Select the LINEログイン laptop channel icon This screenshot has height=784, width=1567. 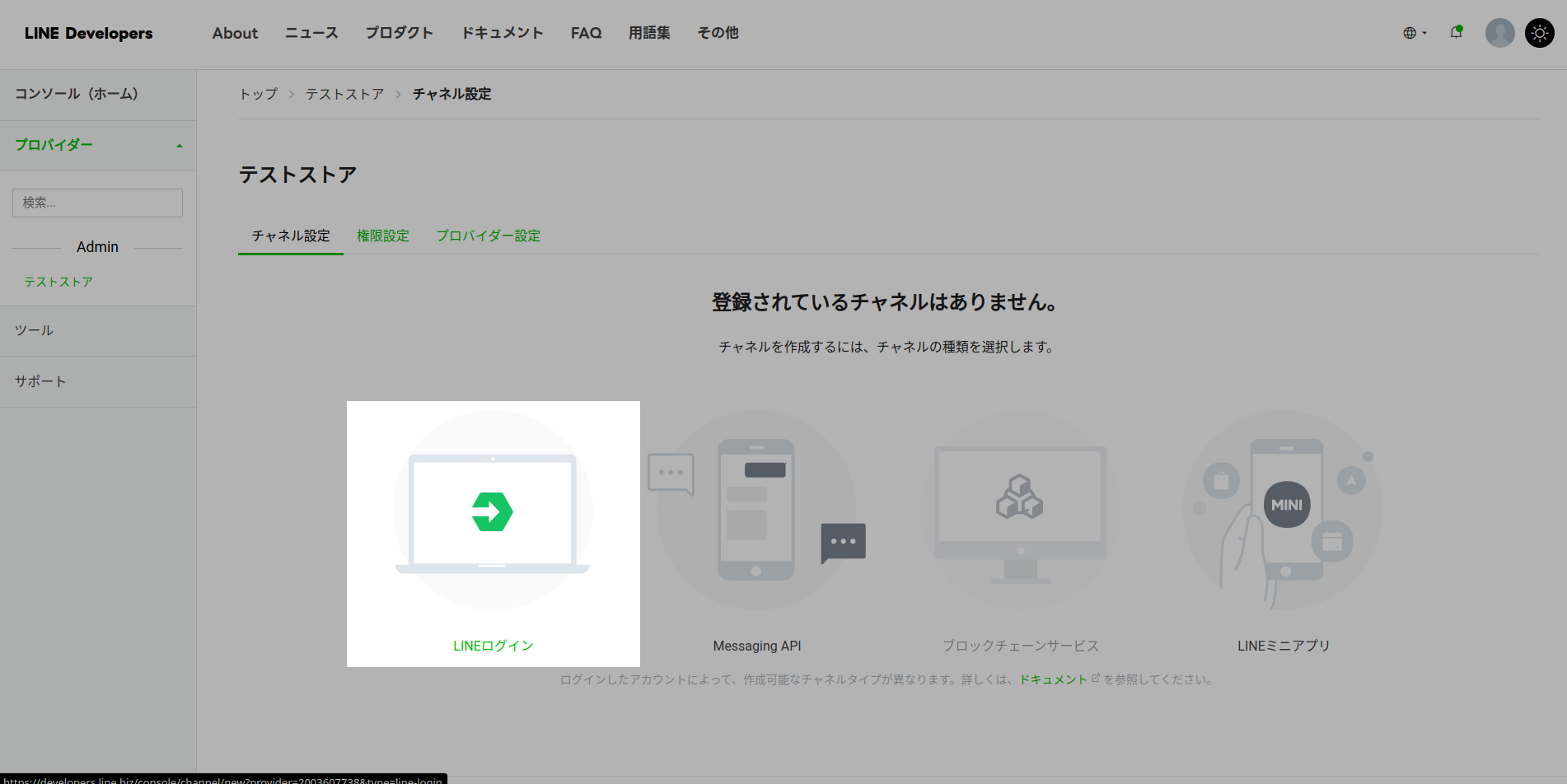[493, 511]
